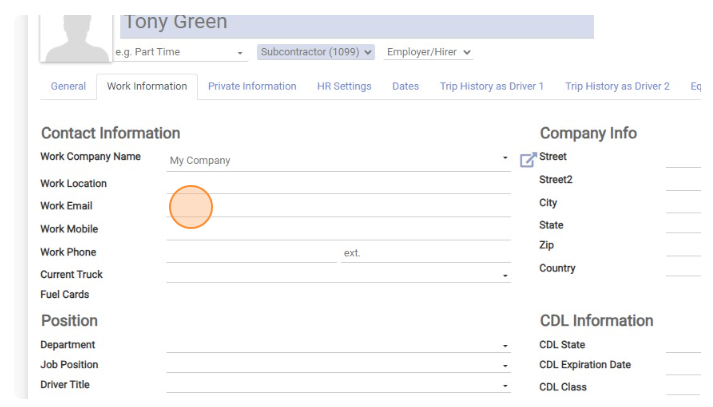Open the Department dropdown arrow
This screenshot has height=407, width=713.
505,346
